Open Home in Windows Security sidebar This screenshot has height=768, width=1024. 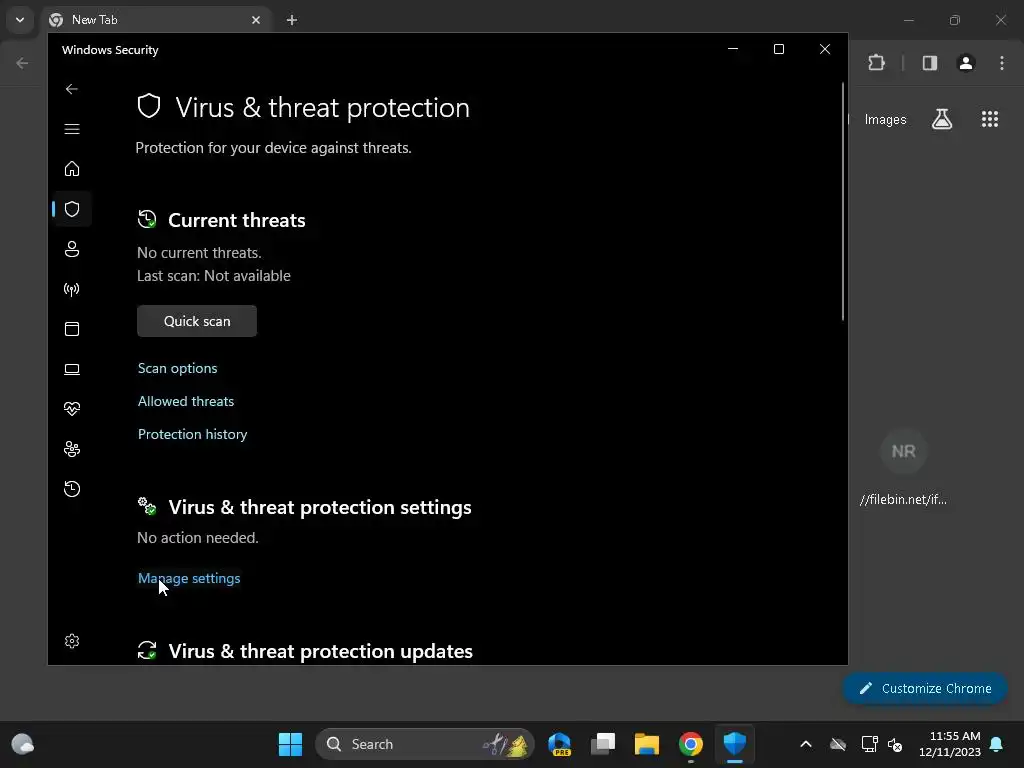(72, 168)
